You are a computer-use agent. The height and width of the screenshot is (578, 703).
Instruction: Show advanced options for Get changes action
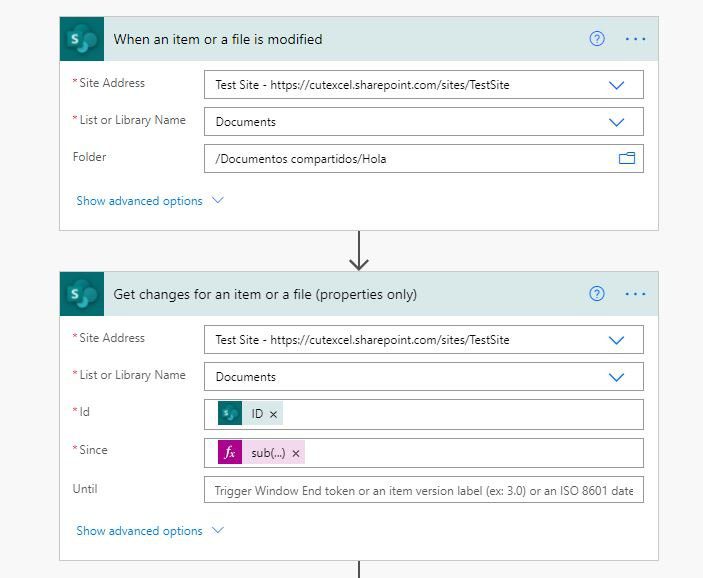149,530
